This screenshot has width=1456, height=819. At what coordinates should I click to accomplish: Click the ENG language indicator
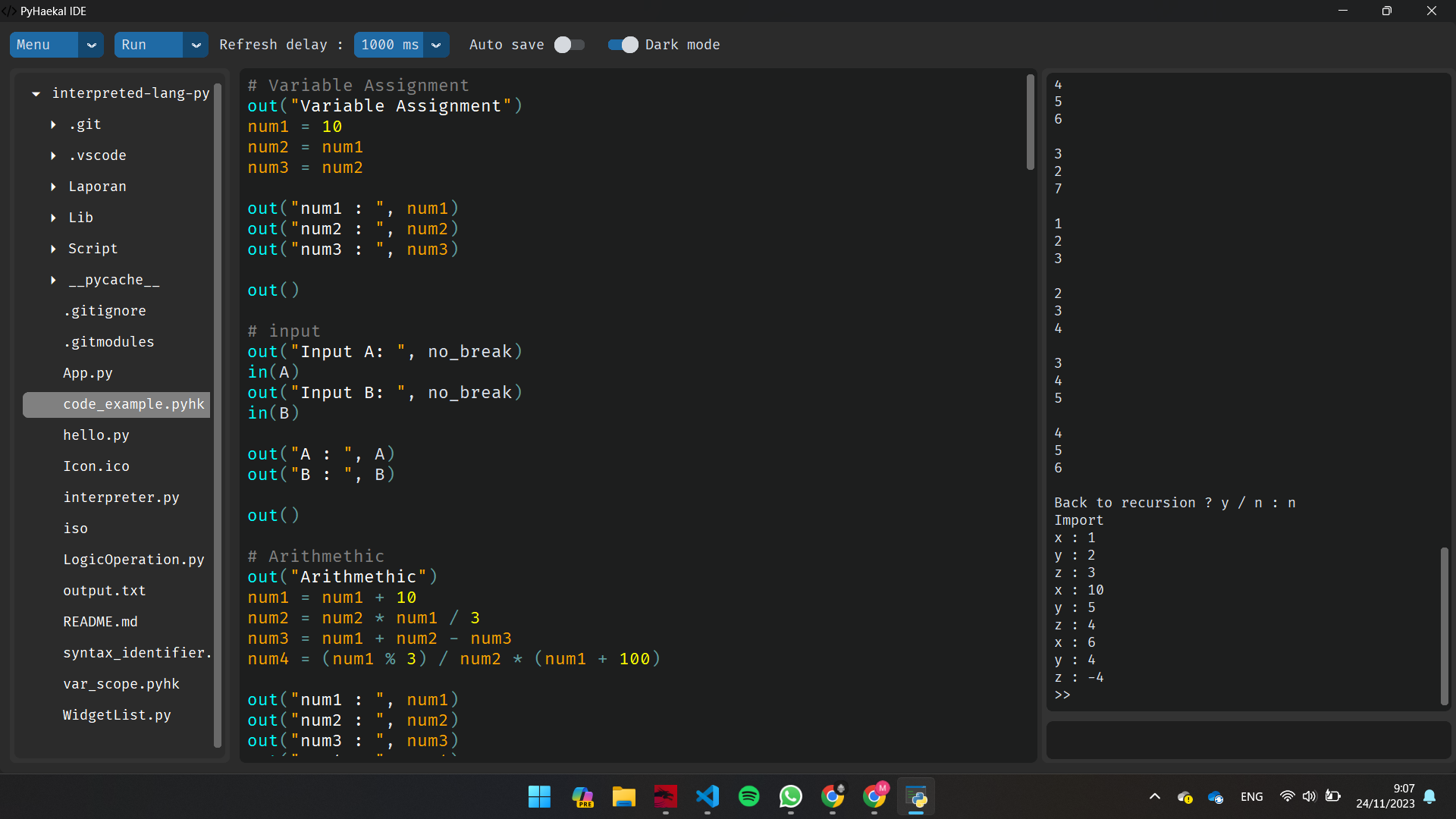(x=1251, y=796)
